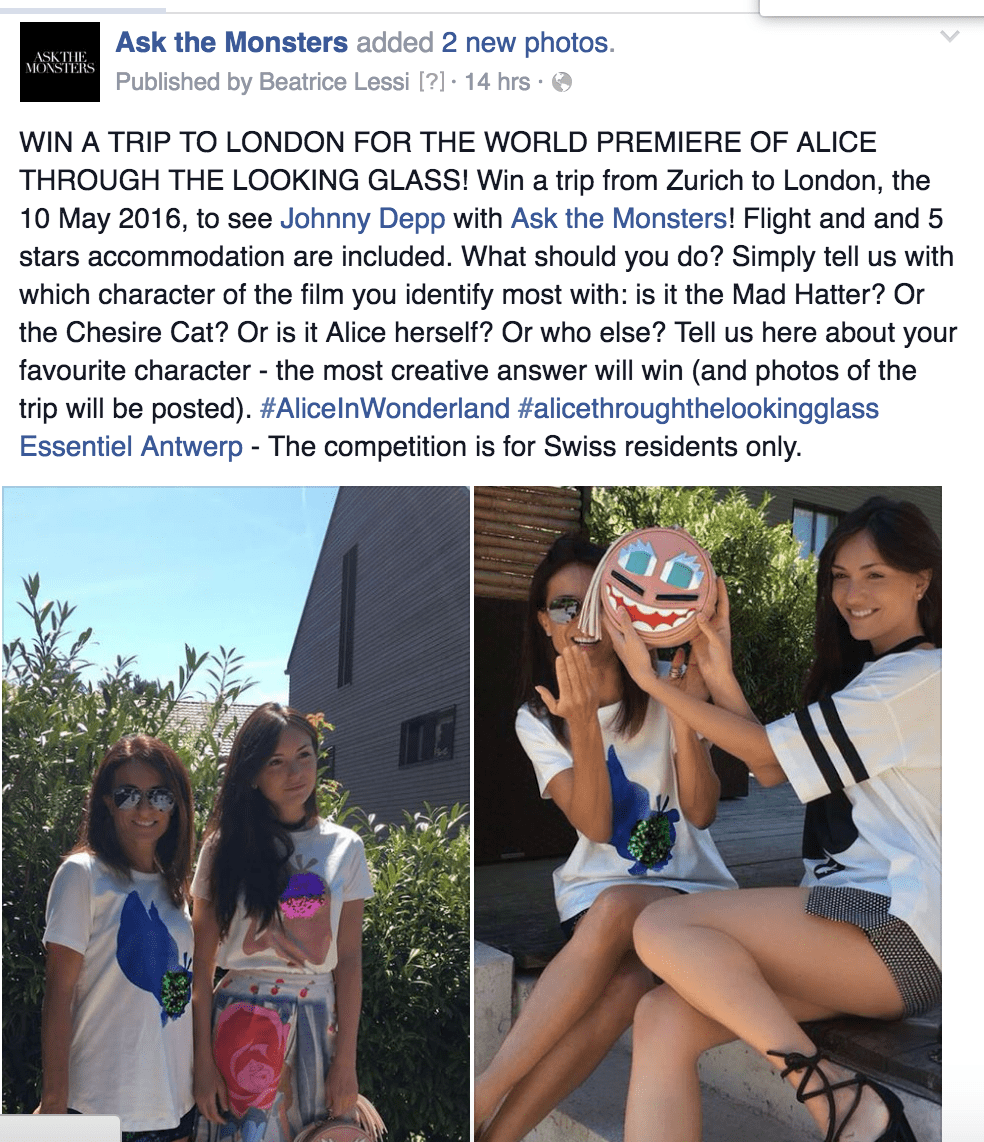Open the left photo of two women standing
984x1142 pixels.
(236, 814)
